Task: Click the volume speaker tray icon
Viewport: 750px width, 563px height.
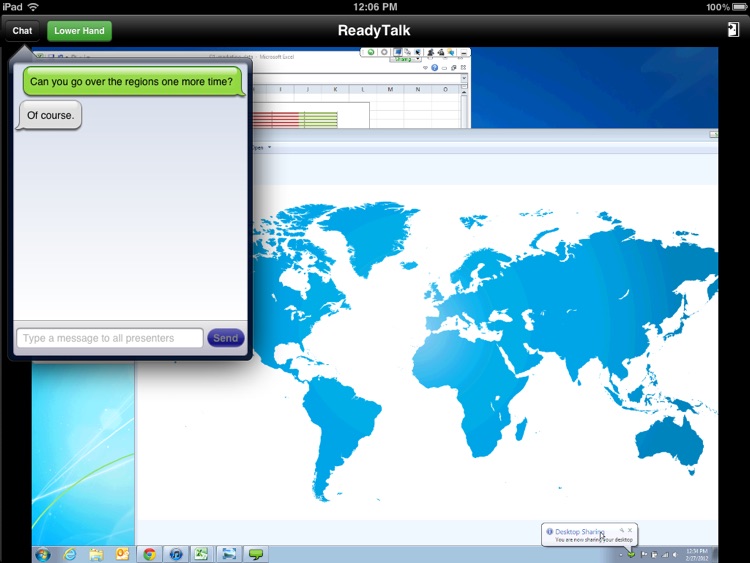Action: (675, 554)
